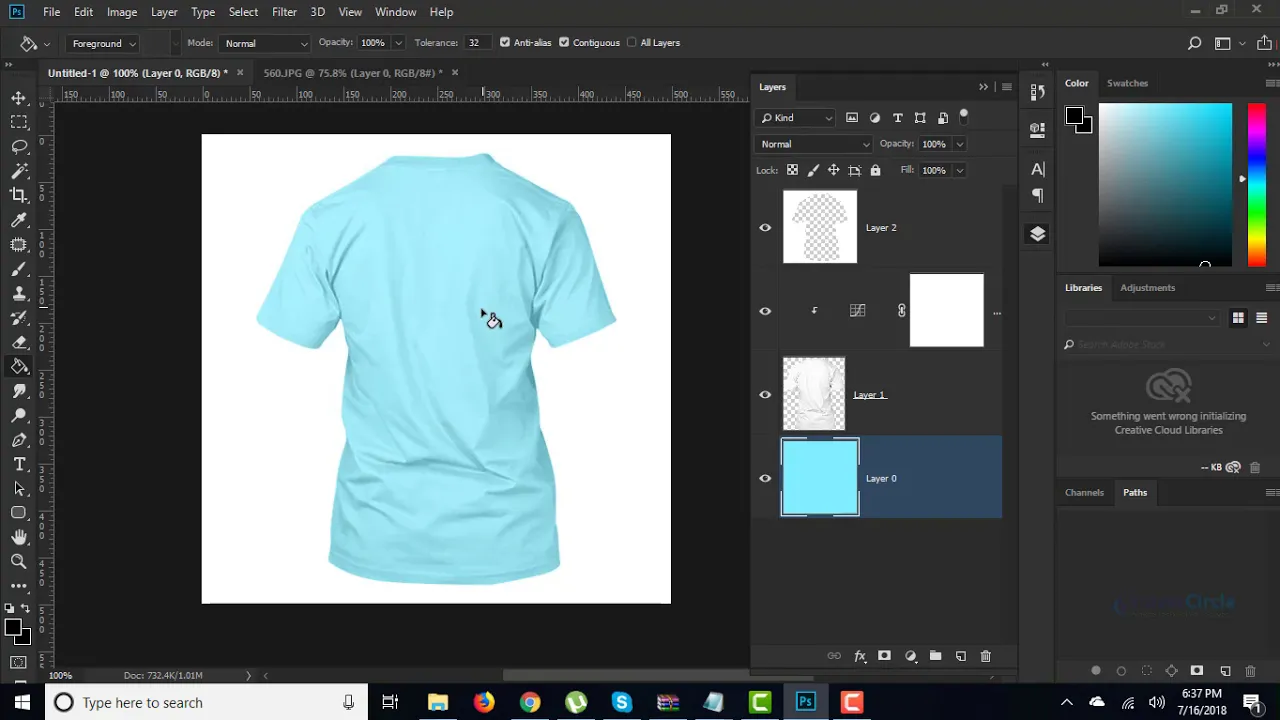Select the Lasso tool

18,147
